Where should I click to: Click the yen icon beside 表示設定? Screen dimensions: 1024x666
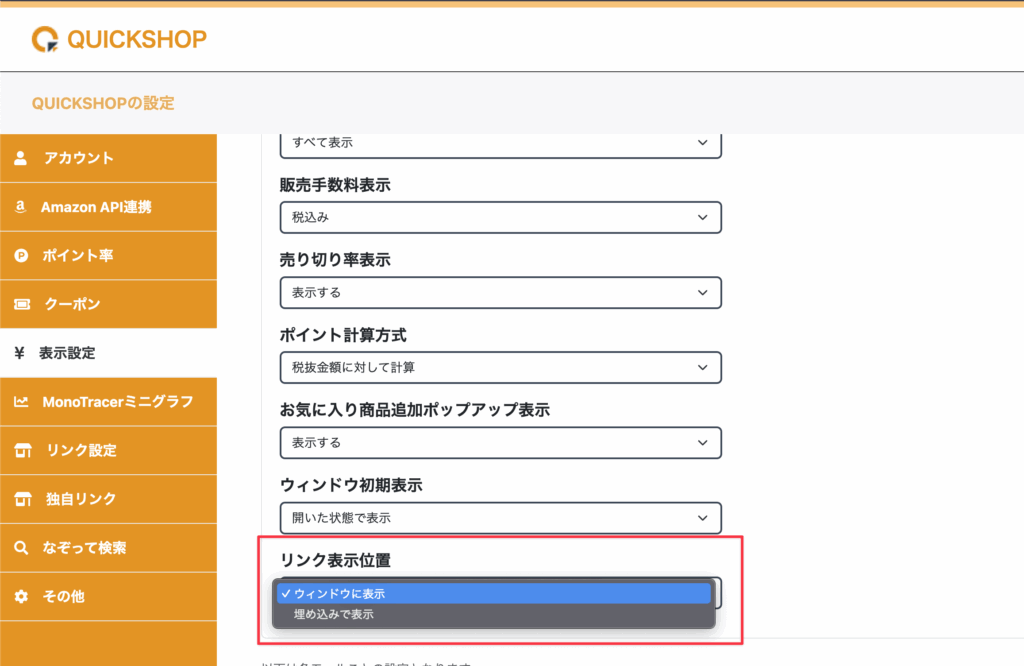coord(20,353)
